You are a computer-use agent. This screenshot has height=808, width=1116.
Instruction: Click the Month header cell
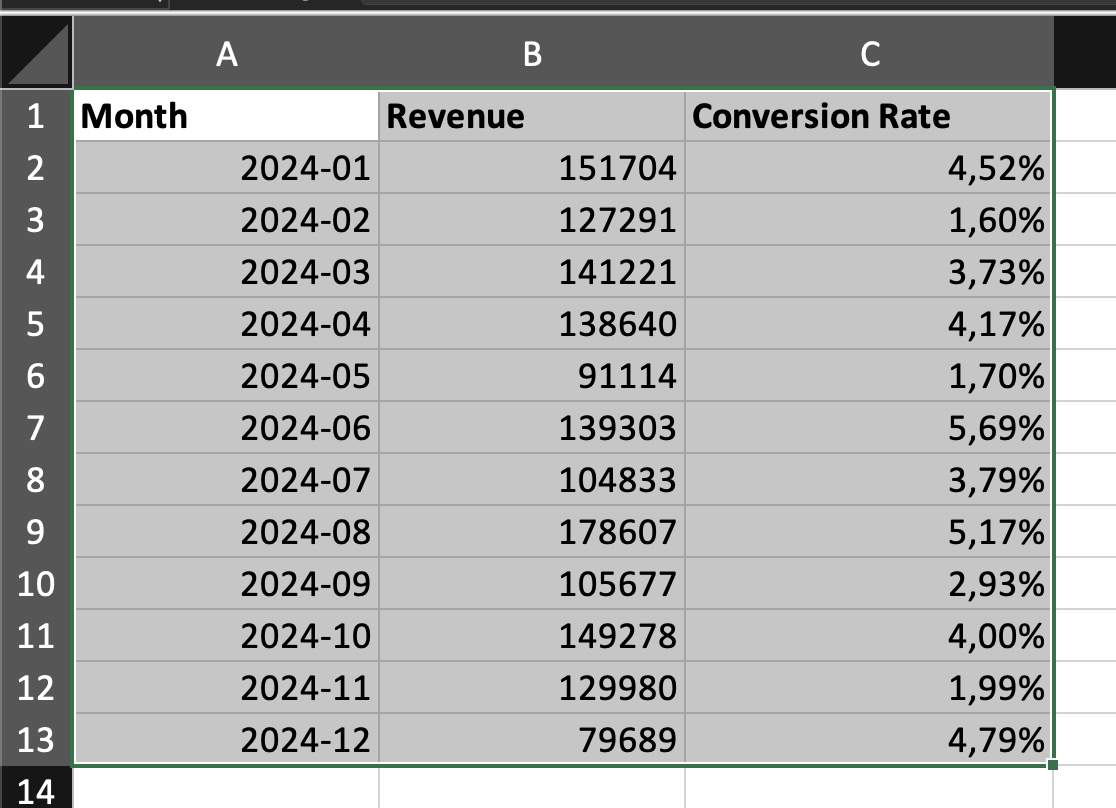pos(226,116)
